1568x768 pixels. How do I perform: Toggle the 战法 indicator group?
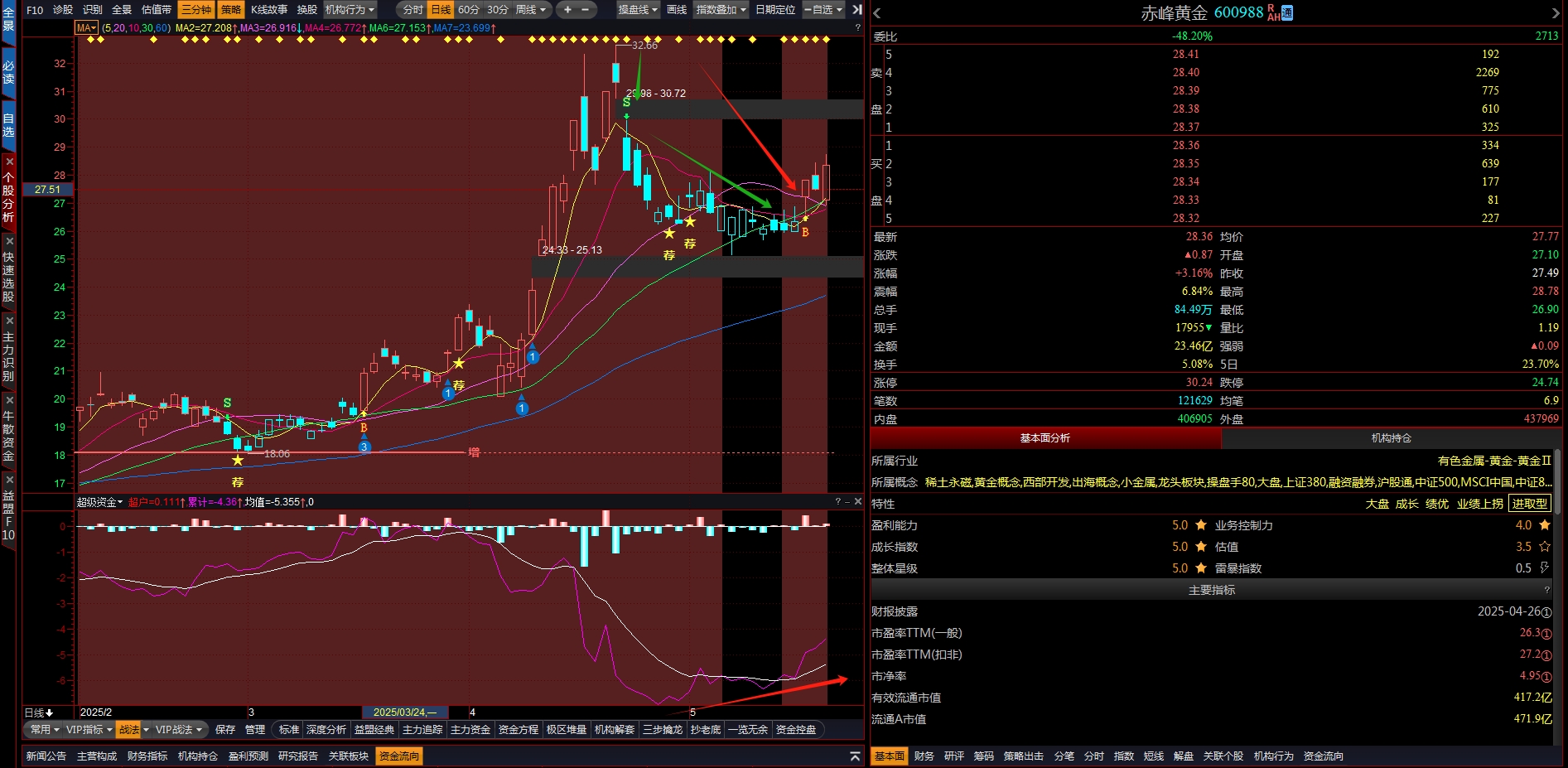[x=129, y=730]
